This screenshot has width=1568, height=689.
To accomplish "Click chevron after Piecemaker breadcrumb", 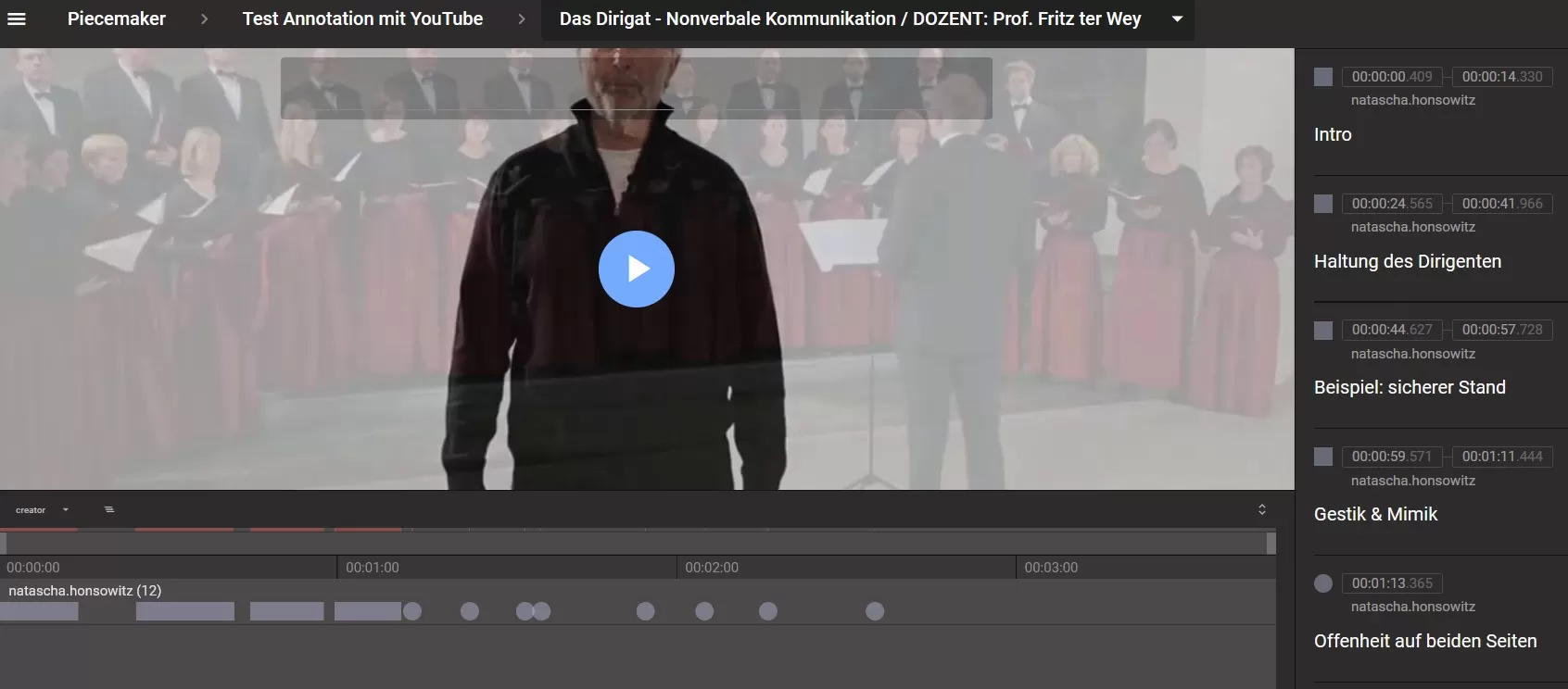I will coord(205,19).
